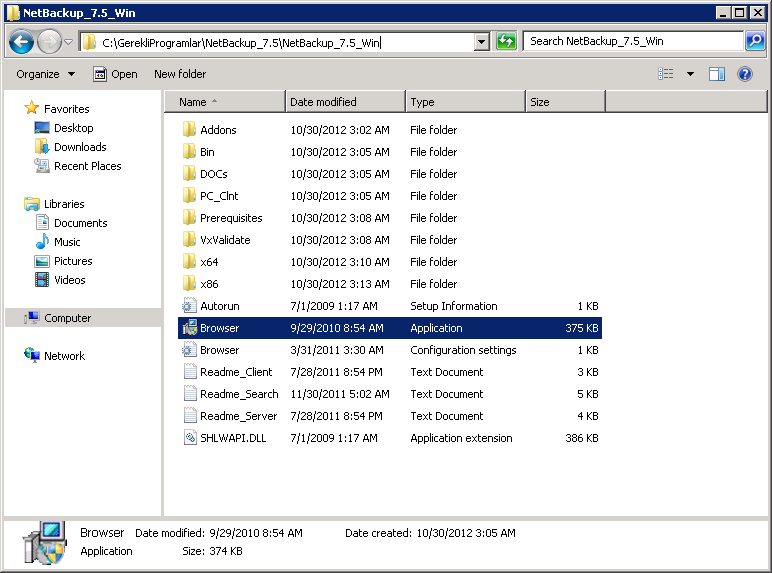
Task: Click the Search magnifier button
Action: (x=755, y=41)
